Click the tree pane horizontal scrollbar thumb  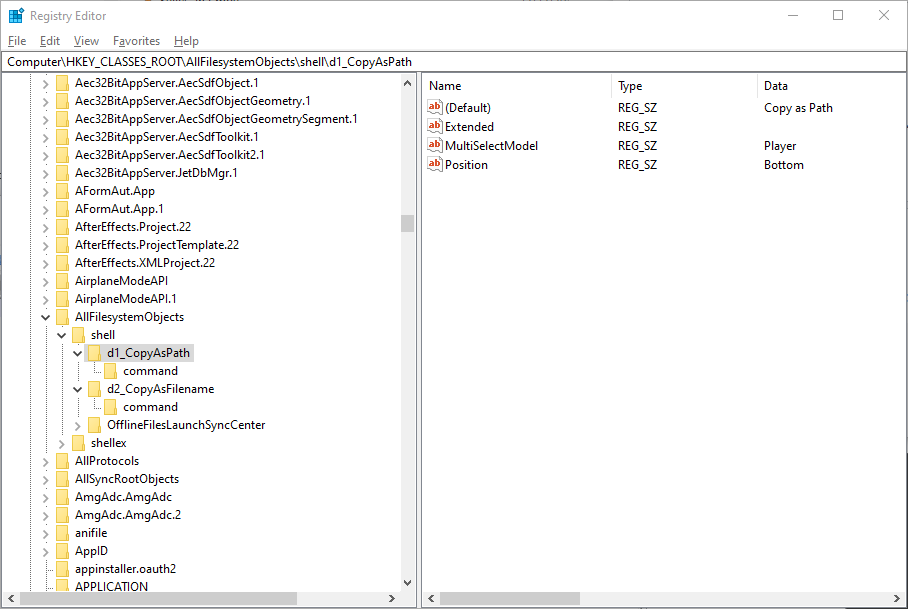click(x=158, y=598)
